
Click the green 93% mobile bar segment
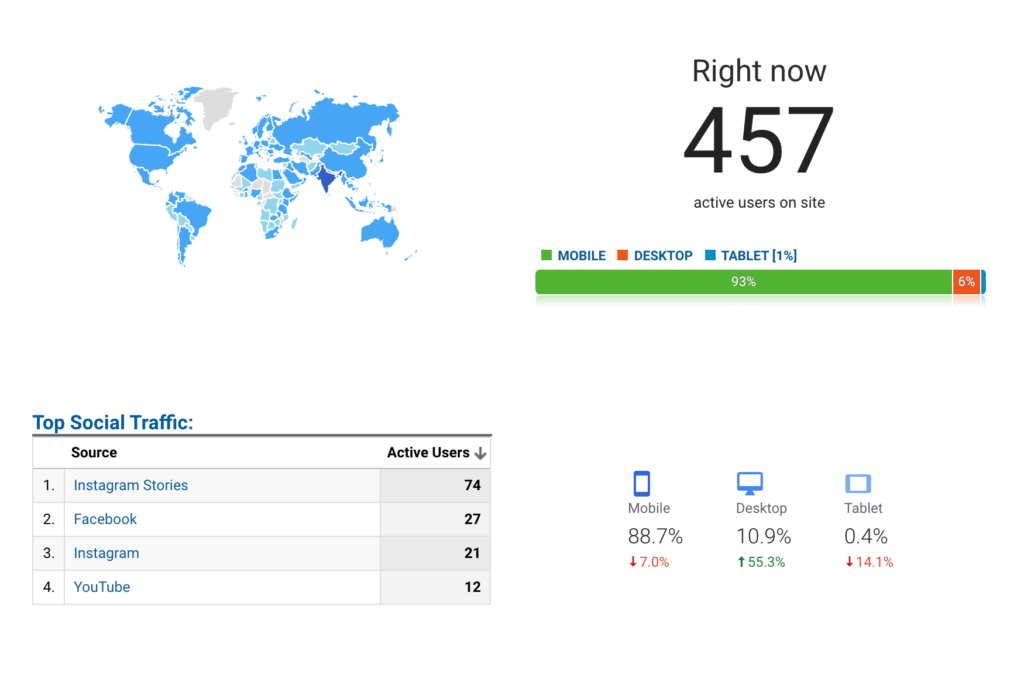[743, 281]
